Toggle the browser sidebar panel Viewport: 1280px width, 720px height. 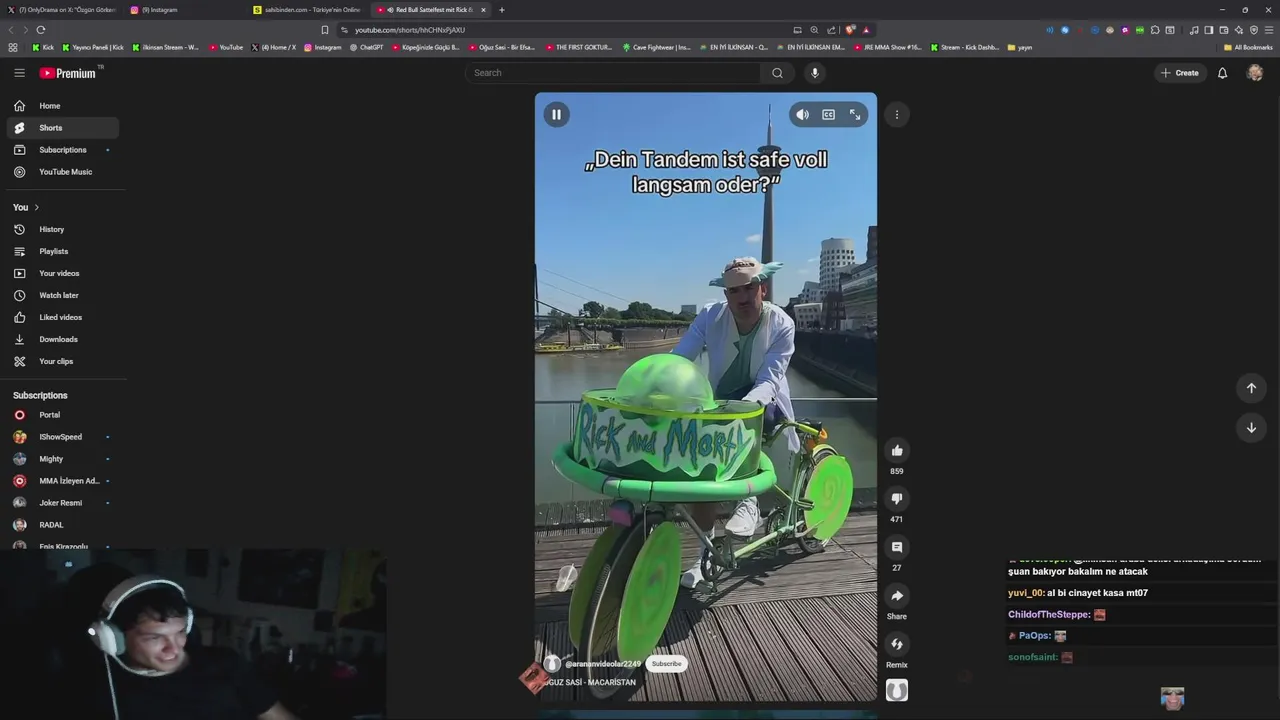coord(1209,30)
